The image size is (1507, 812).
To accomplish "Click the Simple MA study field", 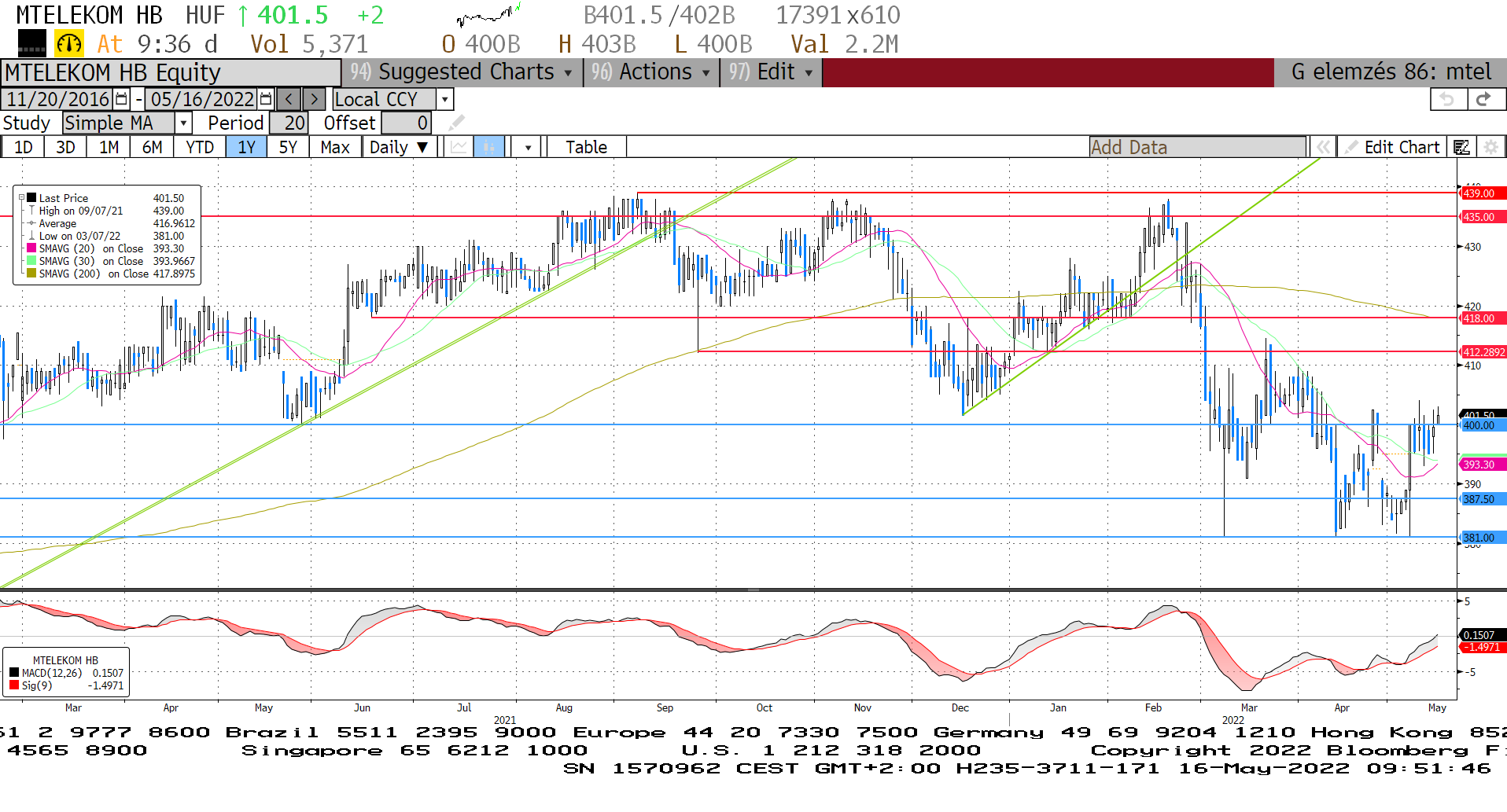I will click(119, 123).
